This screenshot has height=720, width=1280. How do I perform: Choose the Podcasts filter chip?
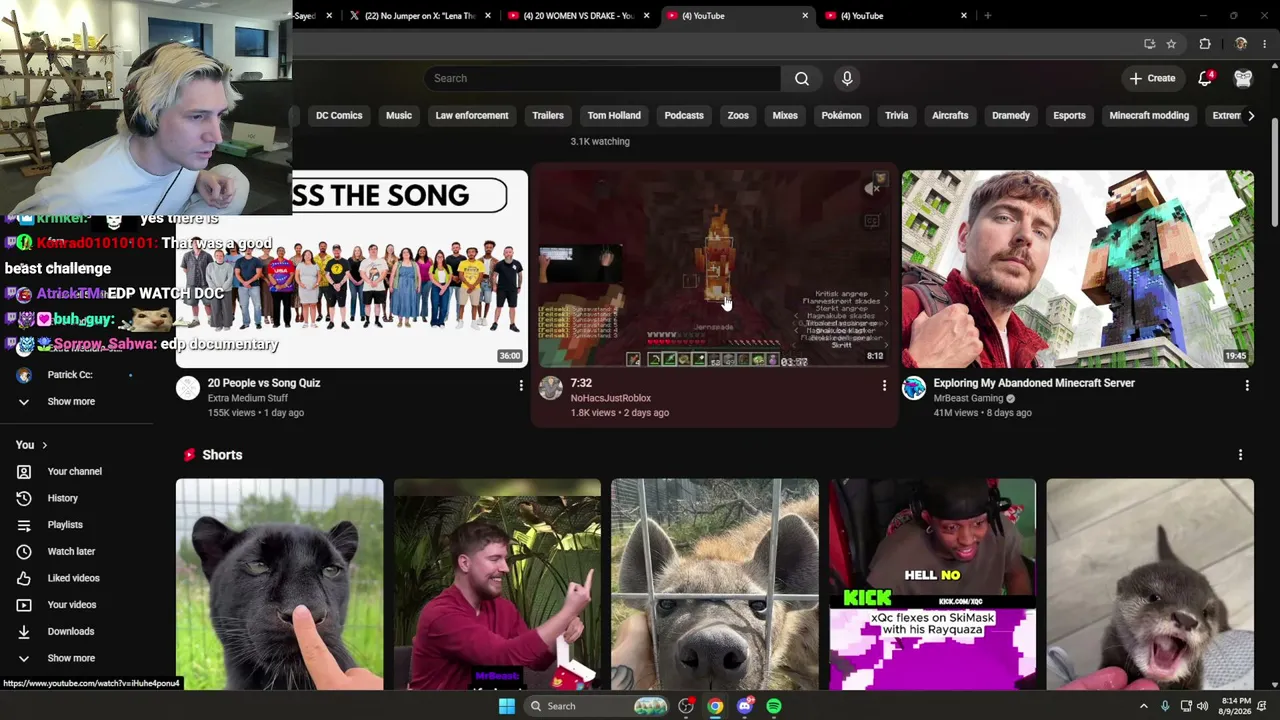(684, 115)
